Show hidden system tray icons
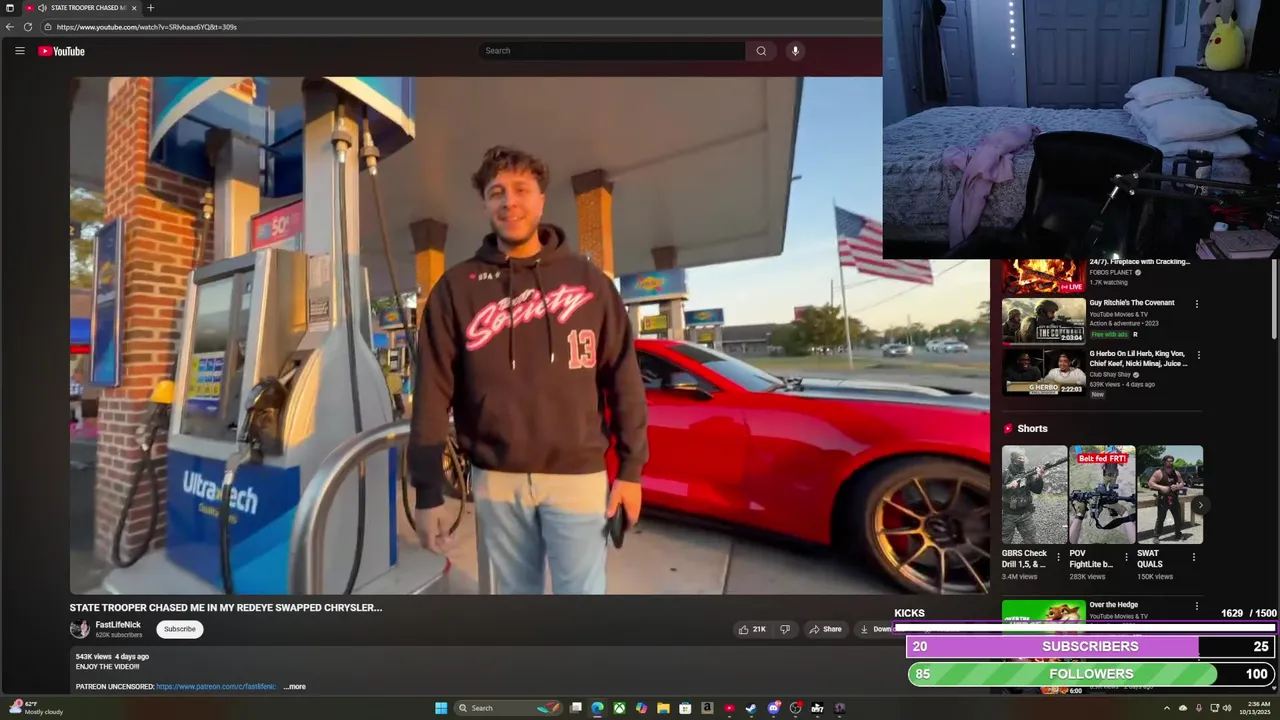The image size is (1280, 720). 1166,708
